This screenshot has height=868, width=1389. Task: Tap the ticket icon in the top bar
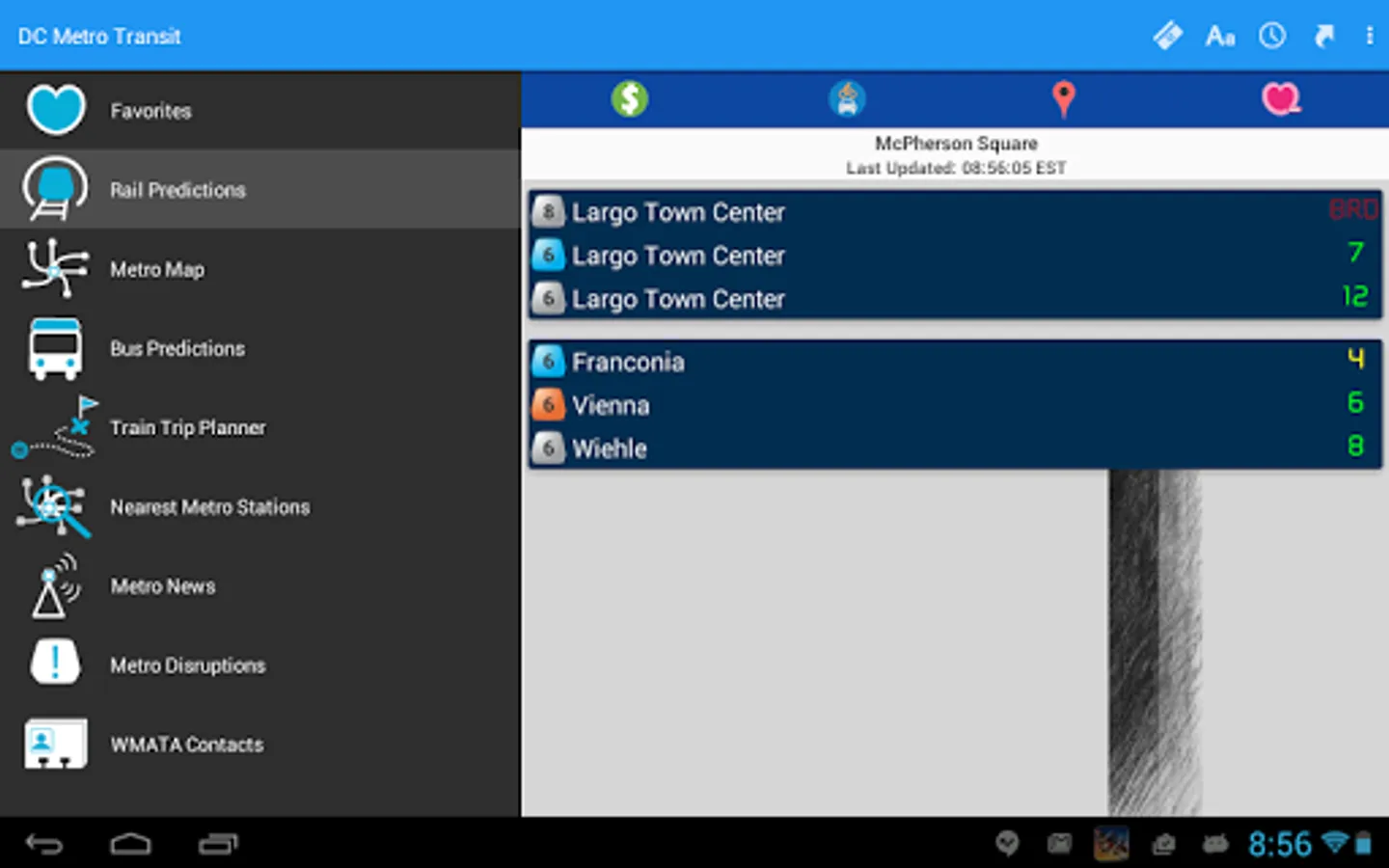[x=1168, y=37]
